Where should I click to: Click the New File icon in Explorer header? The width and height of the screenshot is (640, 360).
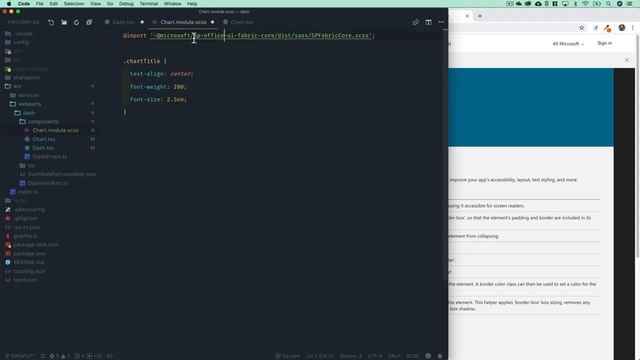51,22
